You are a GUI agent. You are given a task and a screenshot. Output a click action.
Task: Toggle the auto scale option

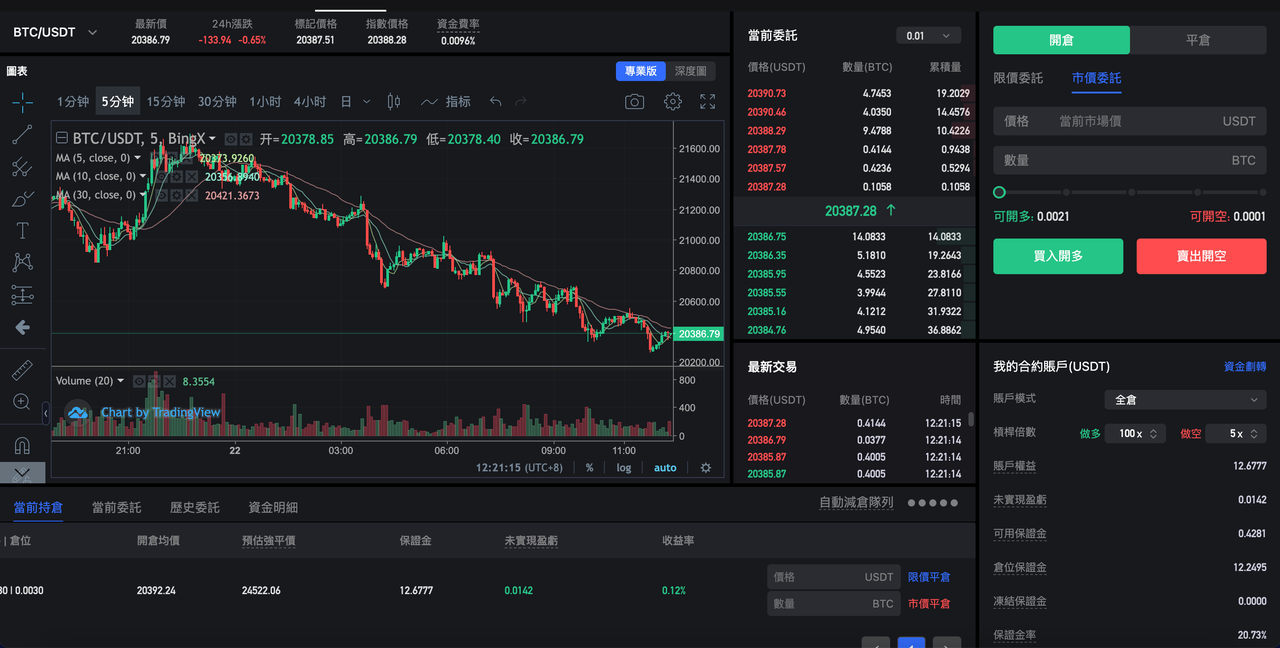click(665, 468)
